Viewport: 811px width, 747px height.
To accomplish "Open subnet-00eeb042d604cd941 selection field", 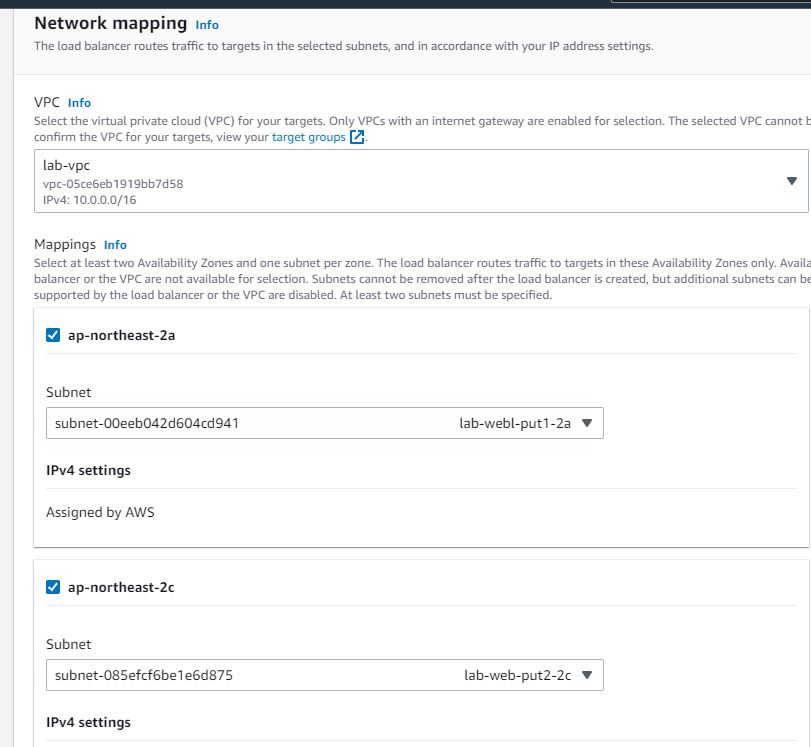I will (325, 423).
